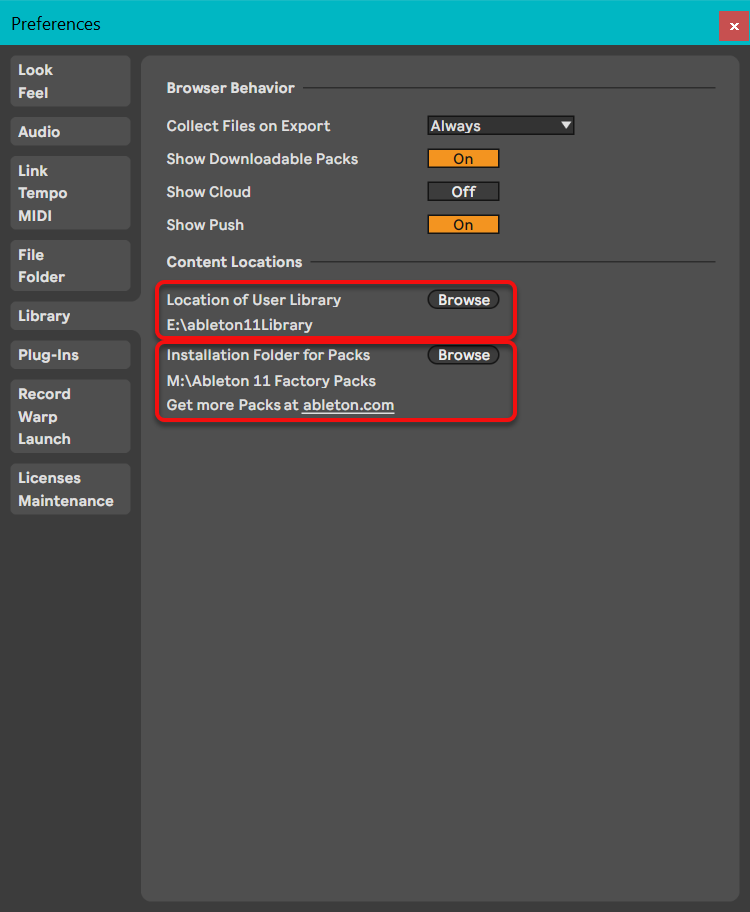Open the Link Tempo MIDI tab

click(x=70, y=193)
